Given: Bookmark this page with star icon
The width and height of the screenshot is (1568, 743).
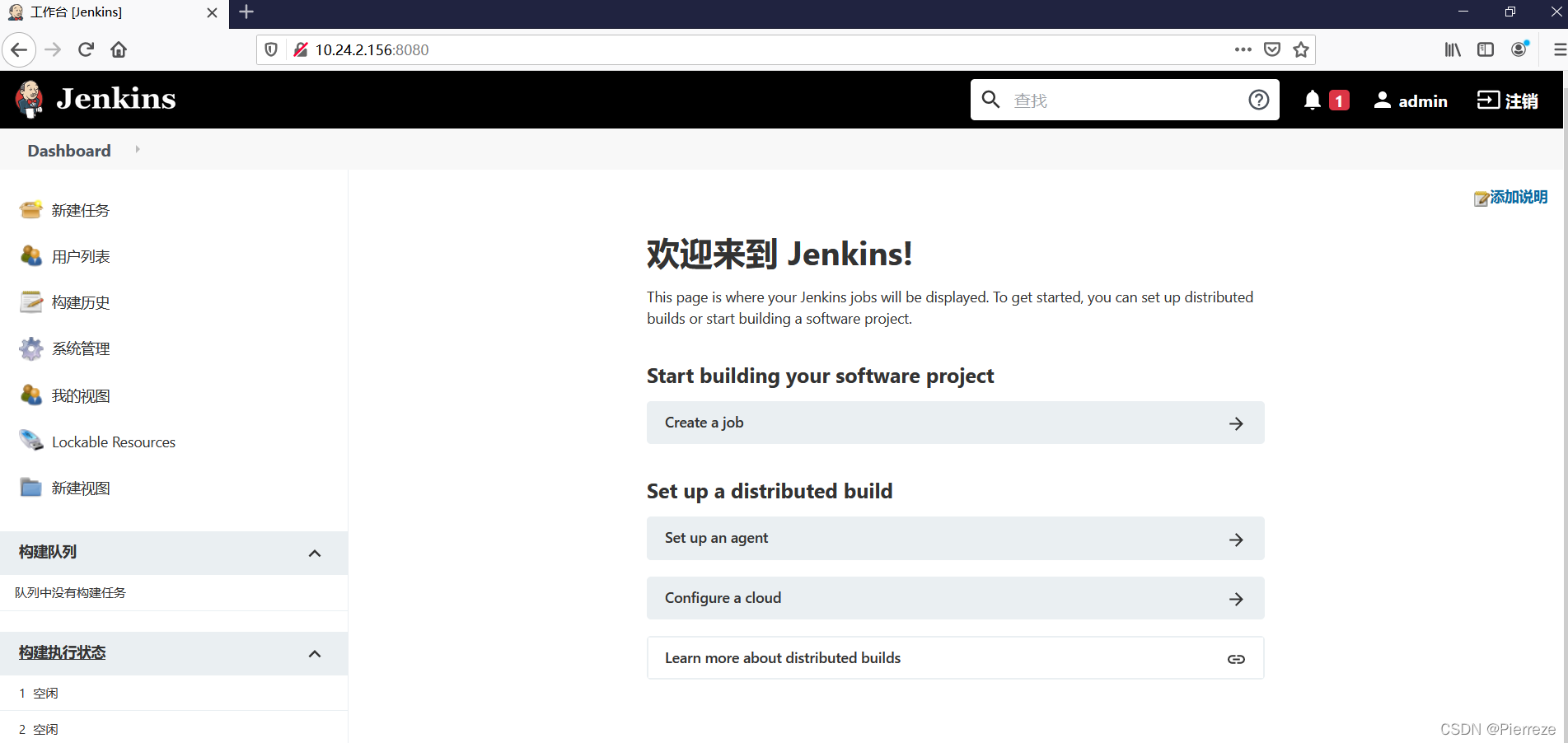Looking at the screenshot, I should point(1301,49).
